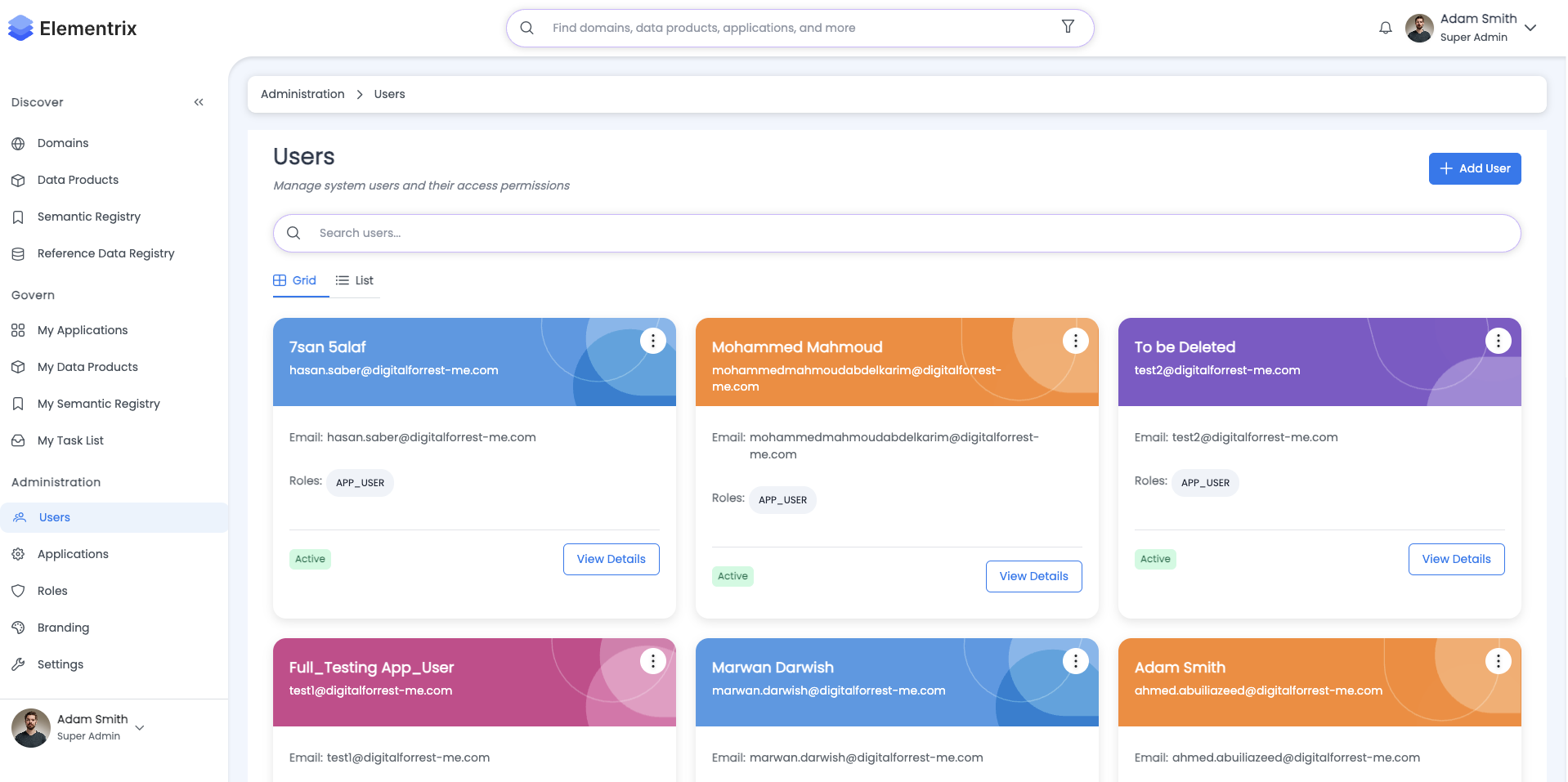This screenshot has width=1568, height=782.
Task: Open options menu on To be Deleted card
Action: click(x=1498, y=341)
